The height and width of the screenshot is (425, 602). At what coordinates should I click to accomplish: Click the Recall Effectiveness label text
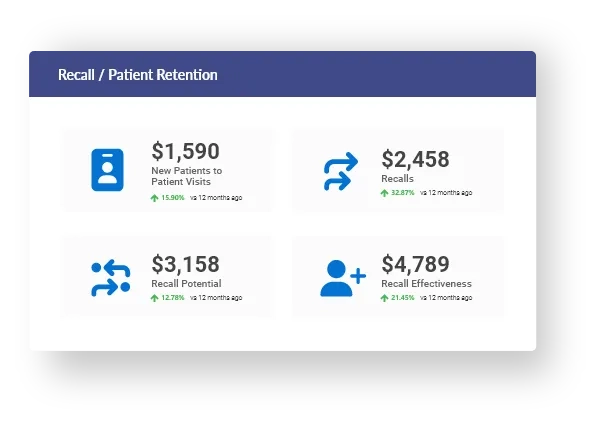pos(426,284)
